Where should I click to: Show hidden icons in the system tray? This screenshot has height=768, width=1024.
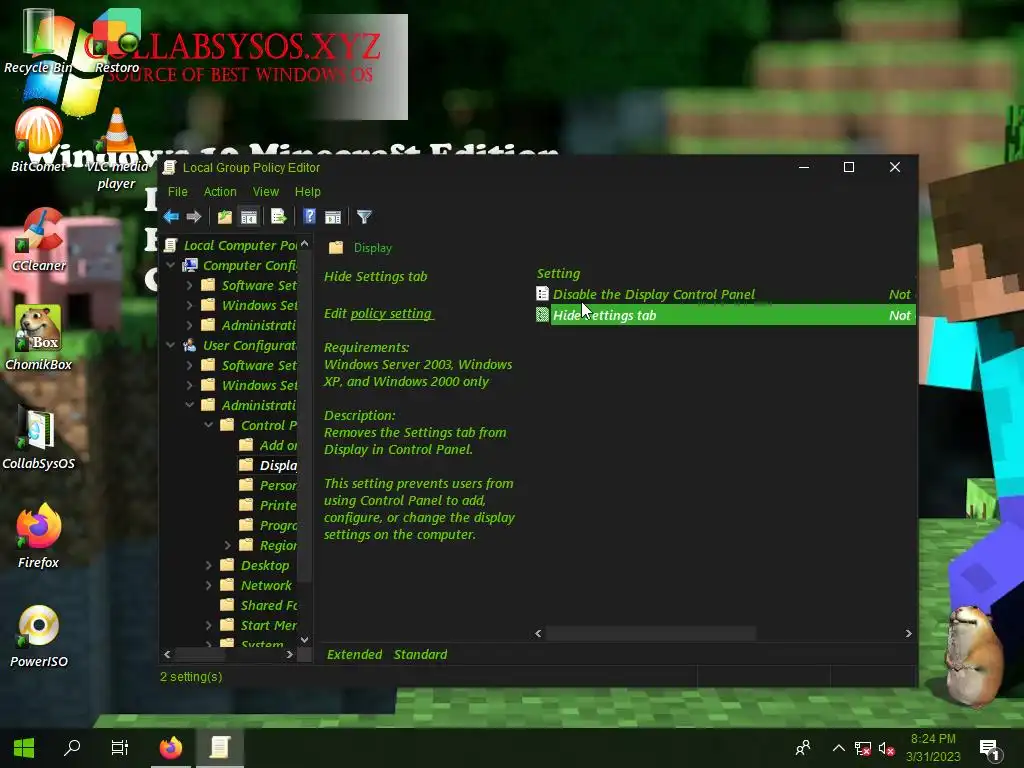[x=839, y=748]
